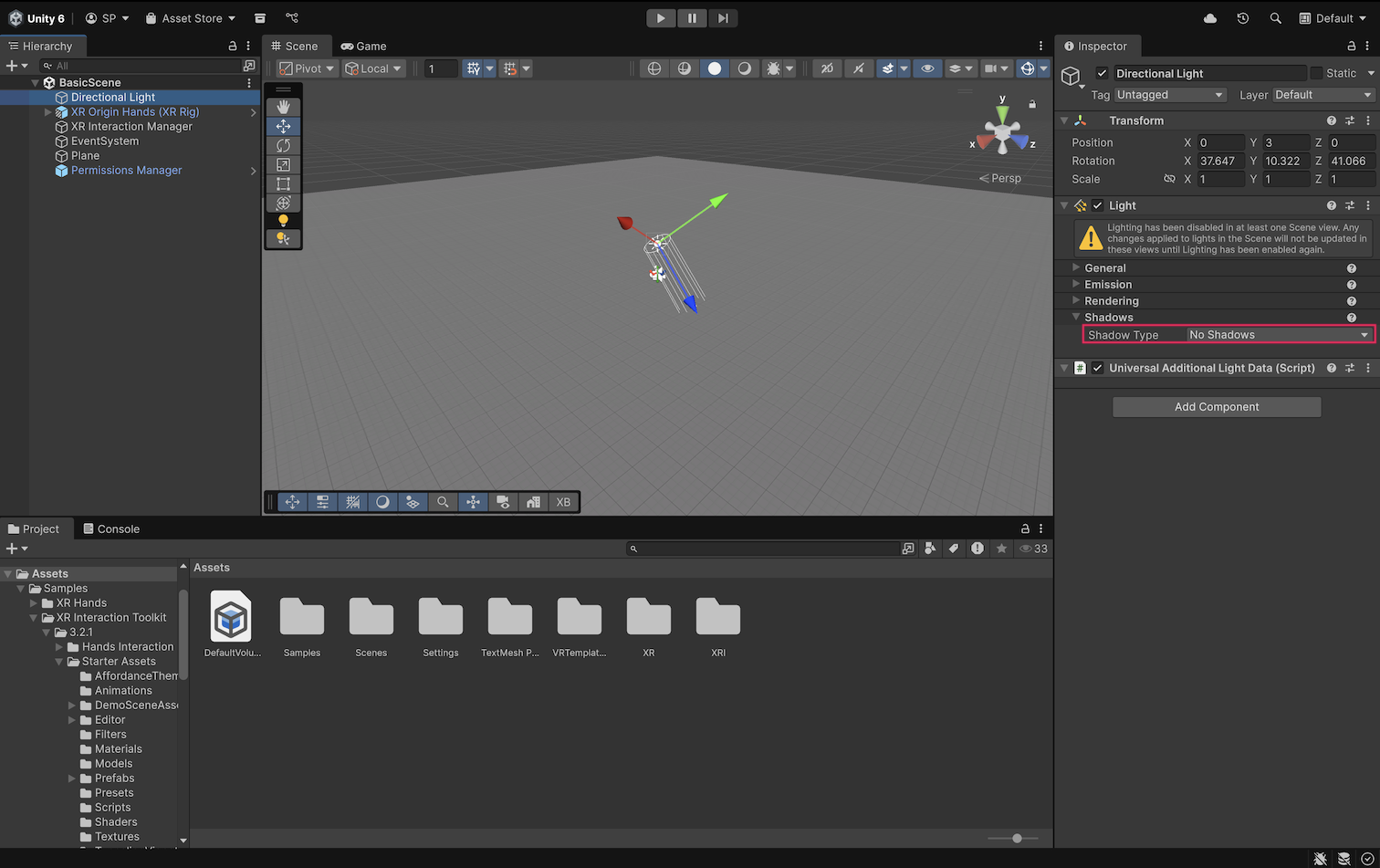Open the Package Manager store icon

260,18
